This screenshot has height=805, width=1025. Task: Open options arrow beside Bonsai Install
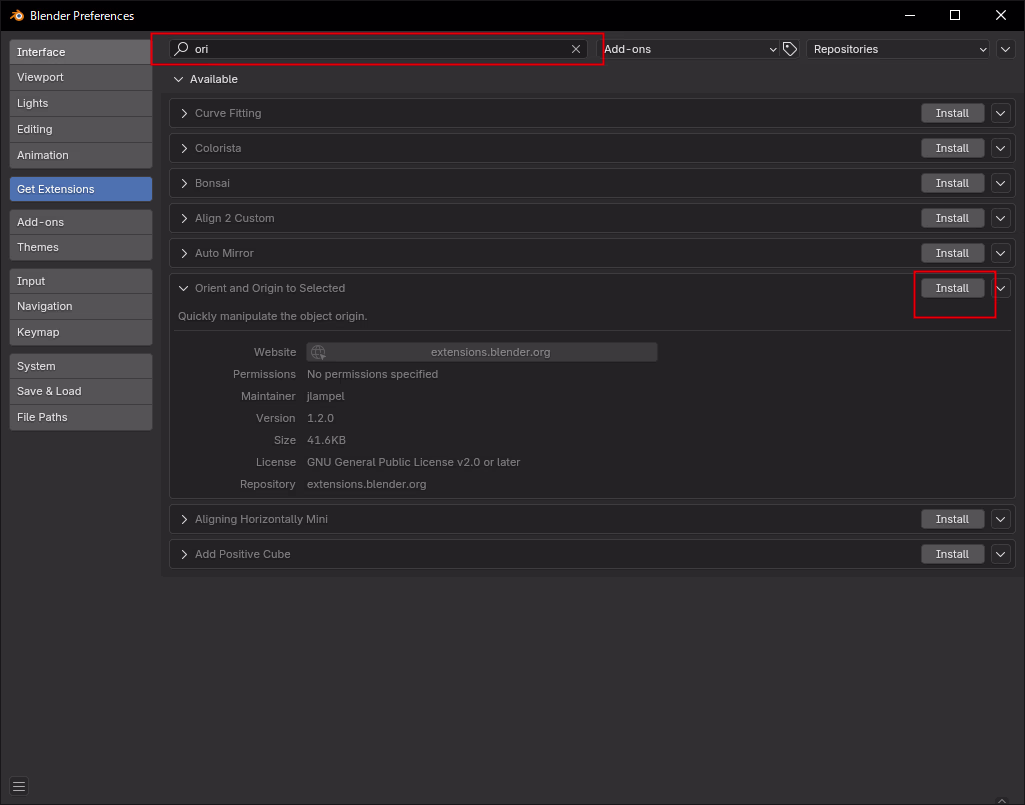click(x=1001, y=183)
